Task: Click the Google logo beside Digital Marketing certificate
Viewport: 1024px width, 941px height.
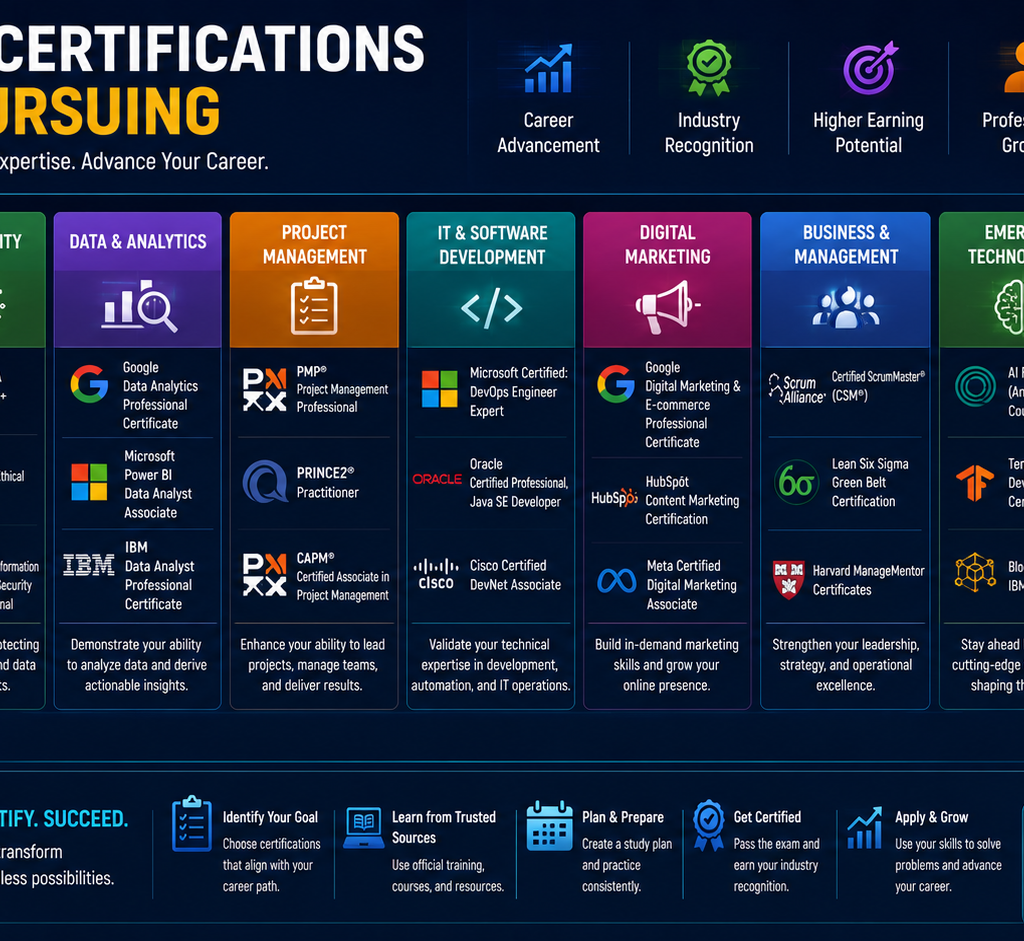Action: 616,384
